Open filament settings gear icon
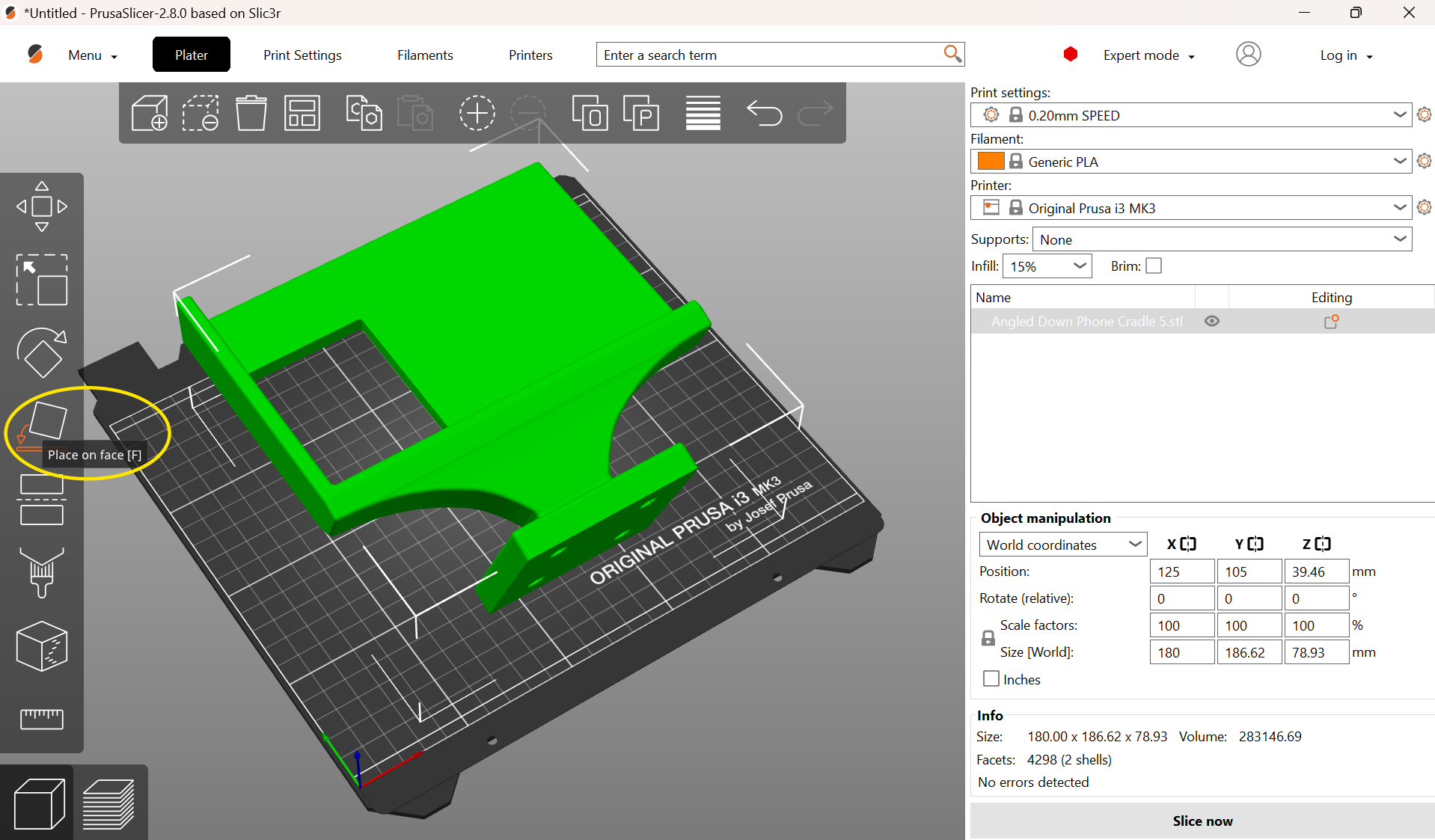This screenshot has width=1435, height=840. click(x=1425, y=161)
